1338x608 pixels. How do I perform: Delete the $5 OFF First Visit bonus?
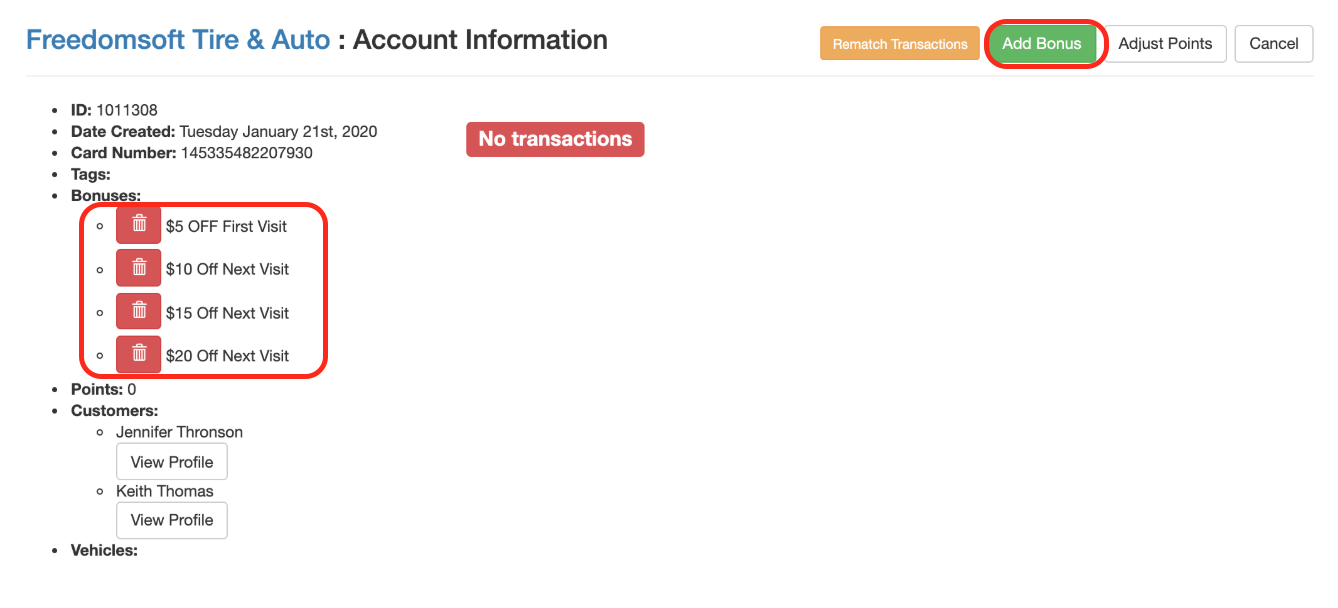tap(138, 225)
